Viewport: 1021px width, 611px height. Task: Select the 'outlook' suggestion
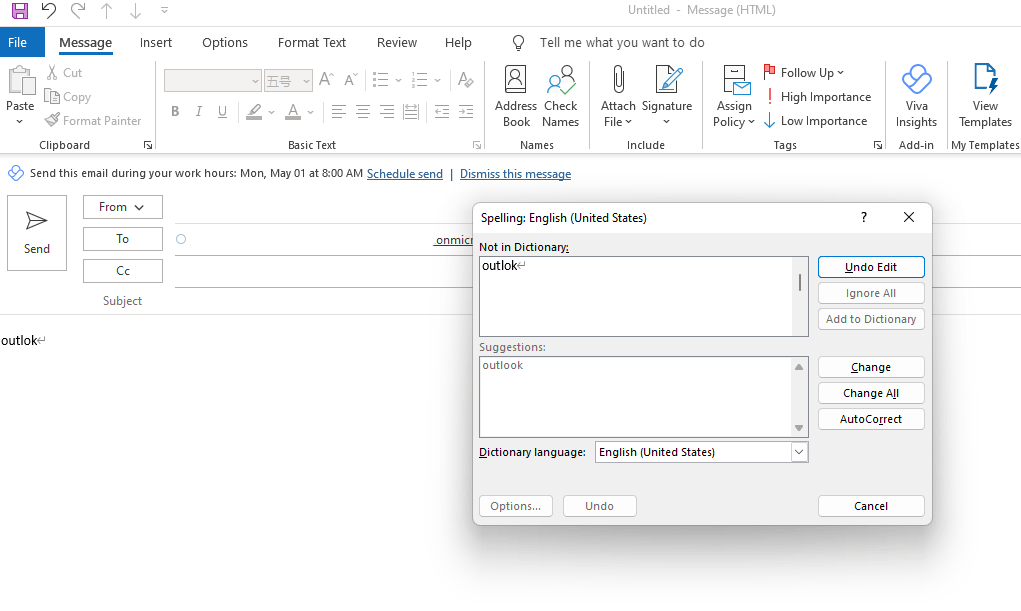tap(503, 365)
